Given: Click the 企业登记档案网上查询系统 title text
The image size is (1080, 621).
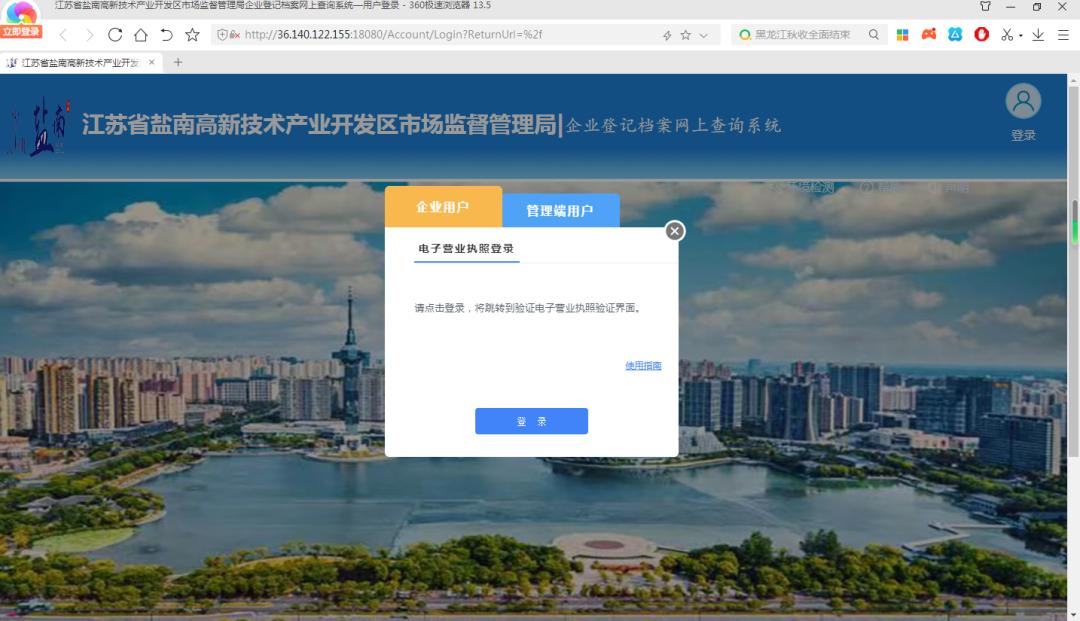Looking at the screenshot, I should [674, 125].
